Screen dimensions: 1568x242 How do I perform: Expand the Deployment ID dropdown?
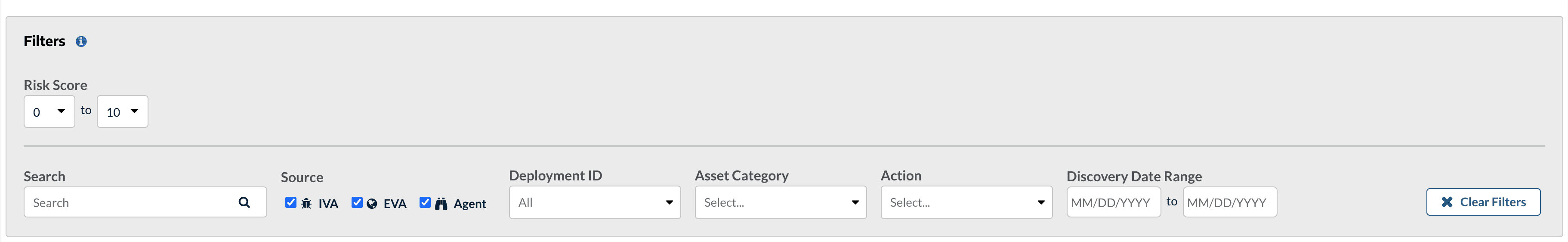point(595,202)
